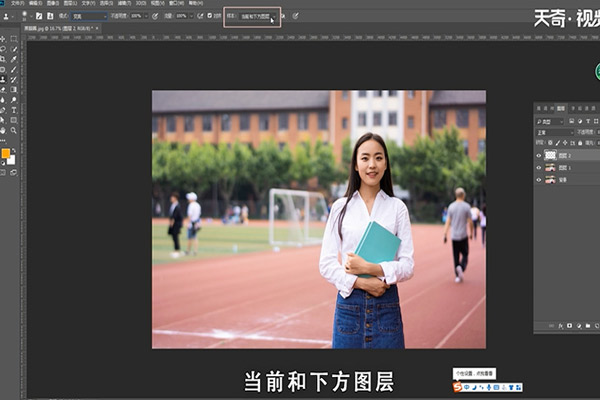This screenshot has width=600, height=400.
Task: Open the File menu
Action: click(x=18, y=3)
